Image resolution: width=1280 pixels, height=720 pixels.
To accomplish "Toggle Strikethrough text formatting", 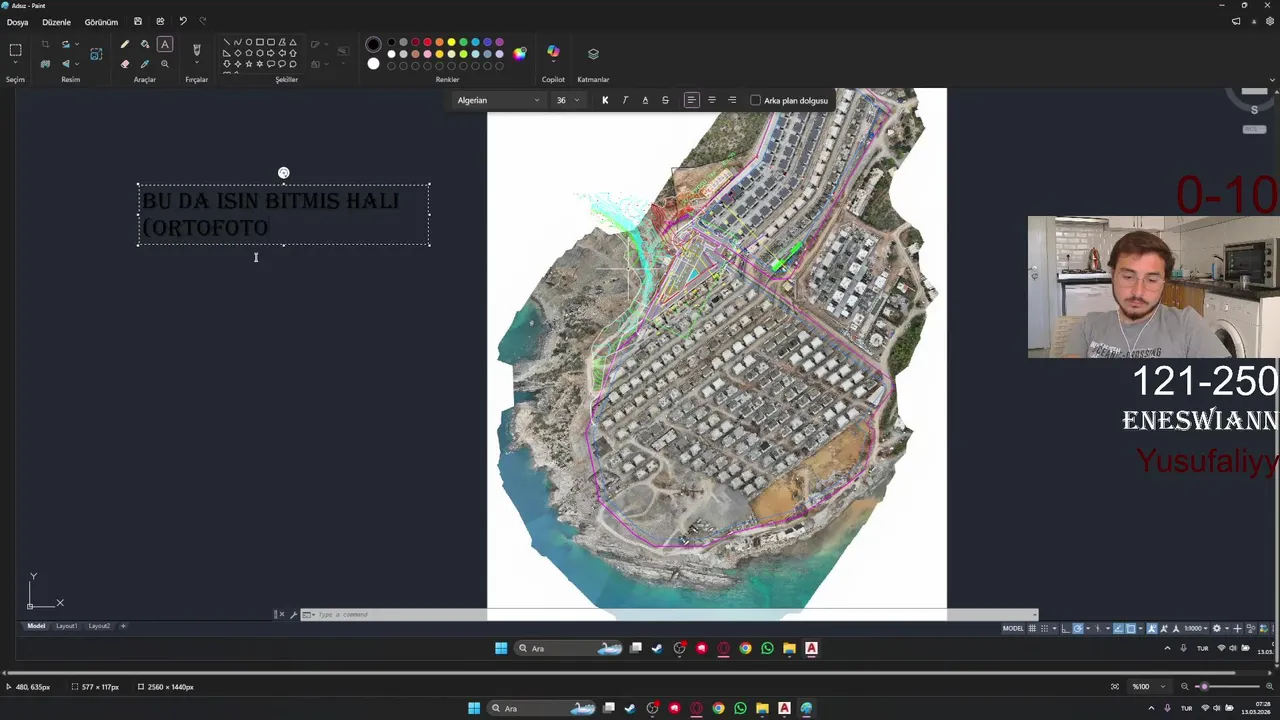I will pos(665,100).
